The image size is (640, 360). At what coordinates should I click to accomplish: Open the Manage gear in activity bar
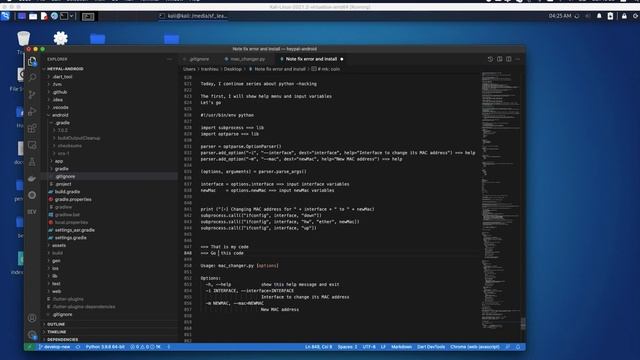coord(32,335)
